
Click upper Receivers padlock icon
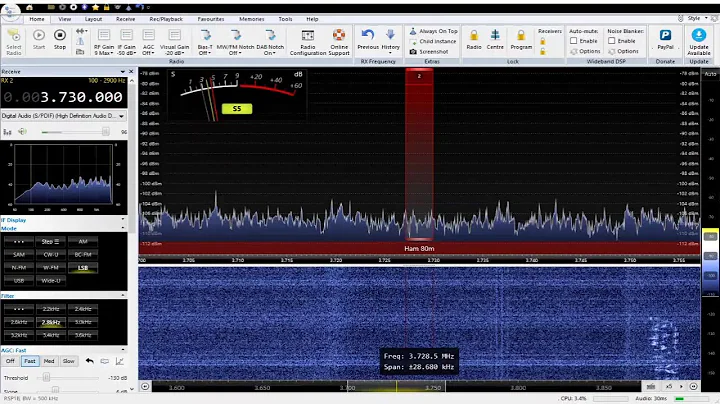(x=543, y=41)
